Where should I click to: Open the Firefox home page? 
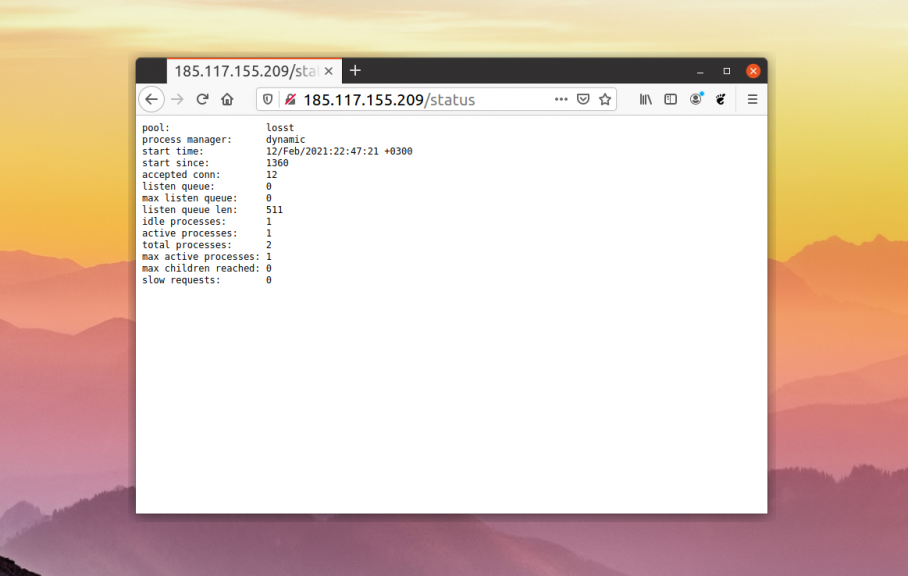pyautogui.click(x=227, y=100)
